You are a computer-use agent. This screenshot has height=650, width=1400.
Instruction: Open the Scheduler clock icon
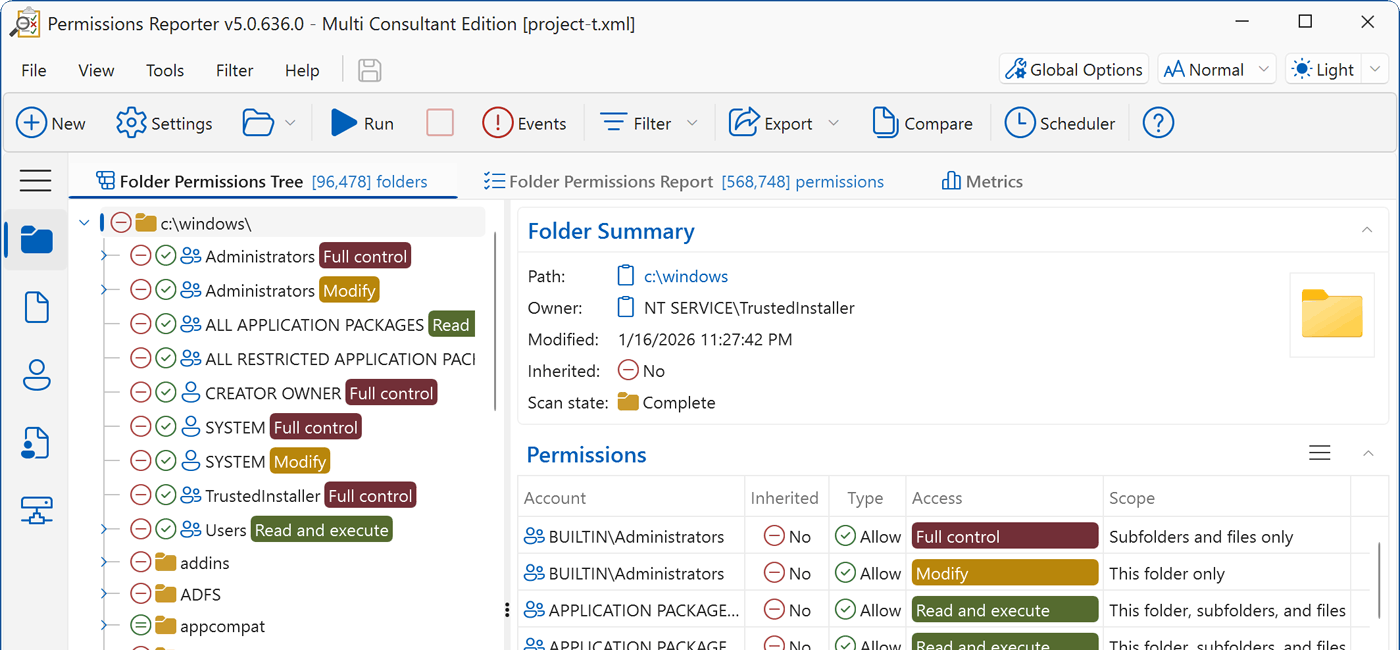pos(1020,123)
